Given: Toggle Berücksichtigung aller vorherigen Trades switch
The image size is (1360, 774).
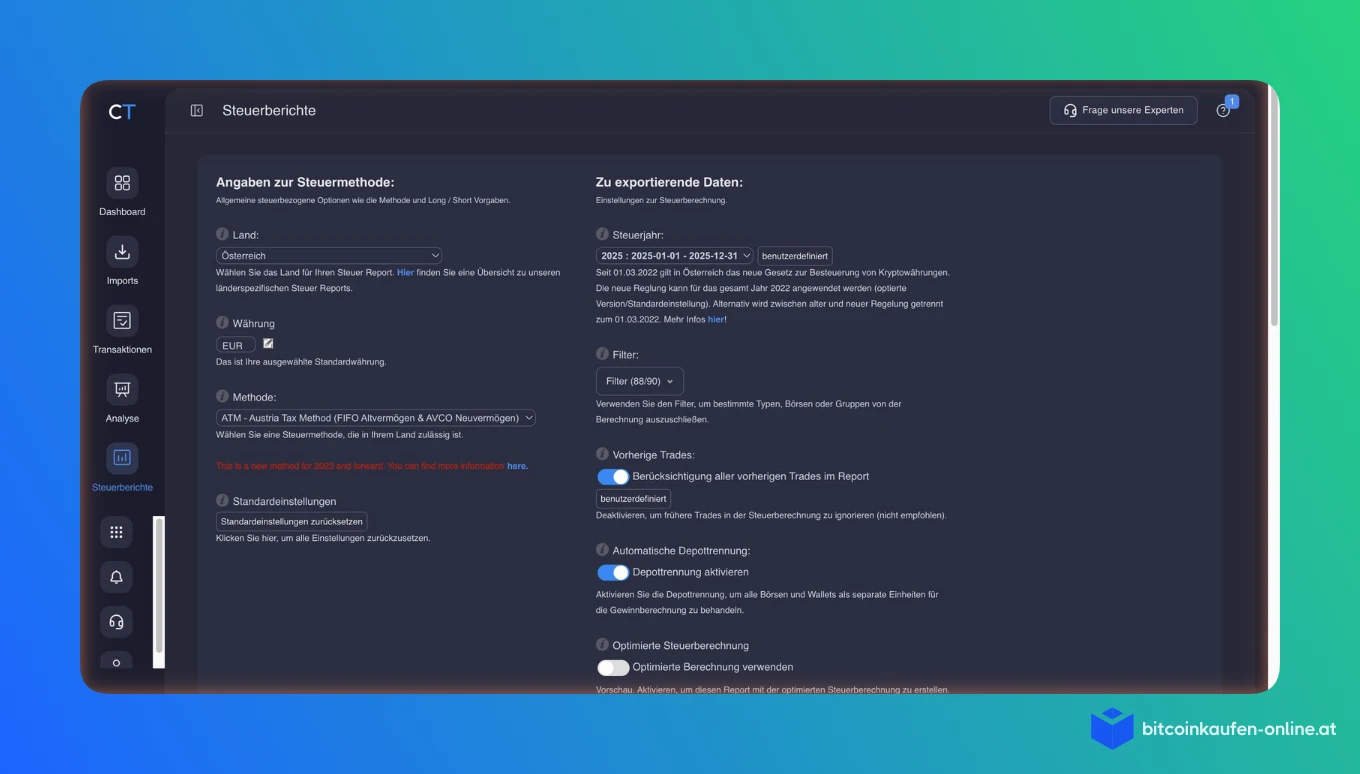Looking at the screenshot, I should pyautogui.click(x=613, y=477).
